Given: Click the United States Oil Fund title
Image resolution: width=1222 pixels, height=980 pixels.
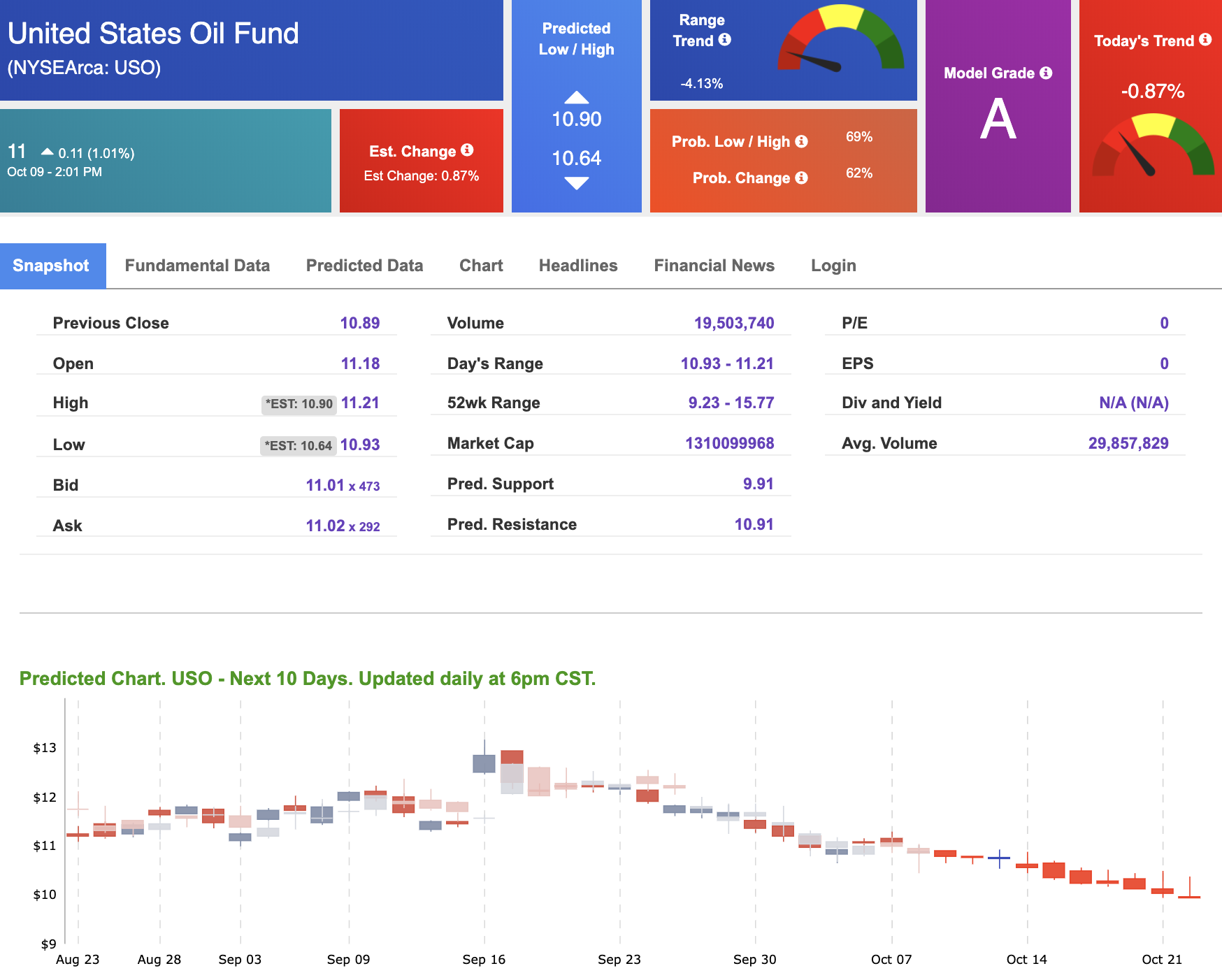Looking at the screenshot, I should 153,33.
